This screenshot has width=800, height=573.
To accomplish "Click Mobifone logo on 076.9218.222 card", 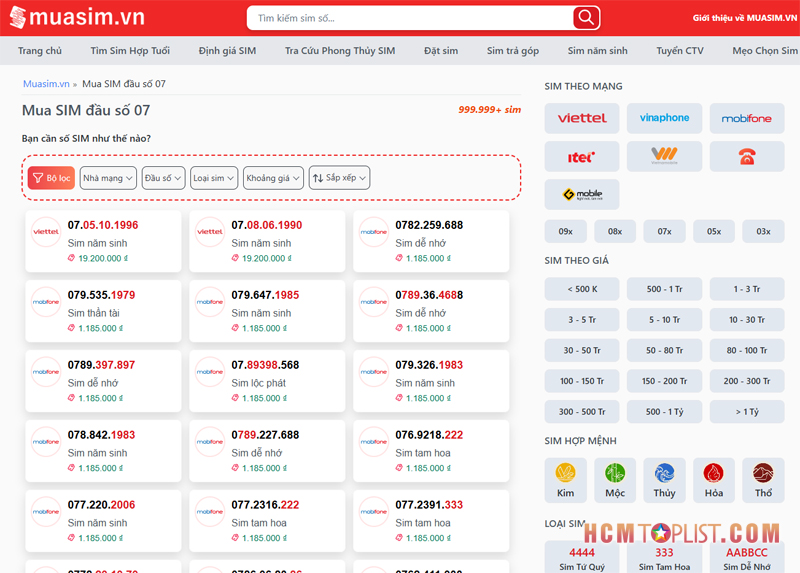I will [373, 442].
